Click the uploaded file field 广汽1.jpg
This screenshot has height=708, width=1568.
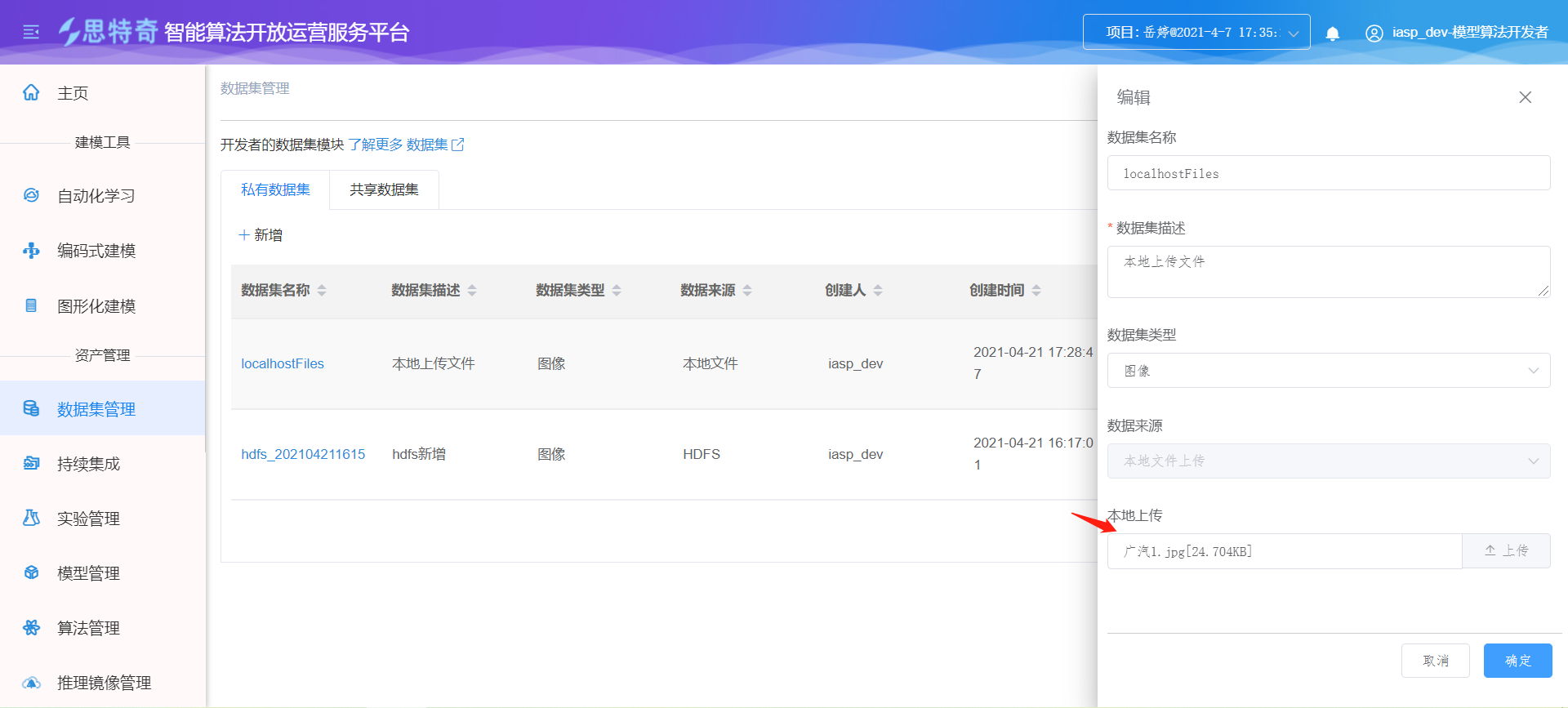pyautogui.click(x=1285, y=551)
